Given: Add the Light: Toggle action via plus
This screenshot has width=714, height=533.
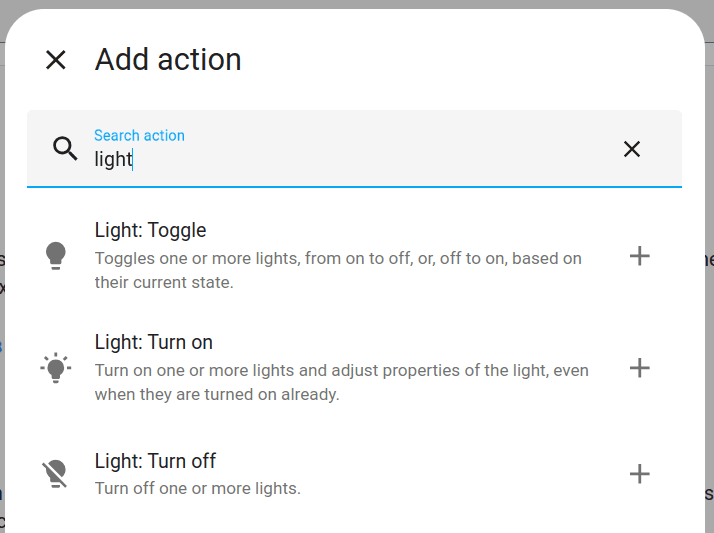Looking at the screenshot, I should coord(639,256).
